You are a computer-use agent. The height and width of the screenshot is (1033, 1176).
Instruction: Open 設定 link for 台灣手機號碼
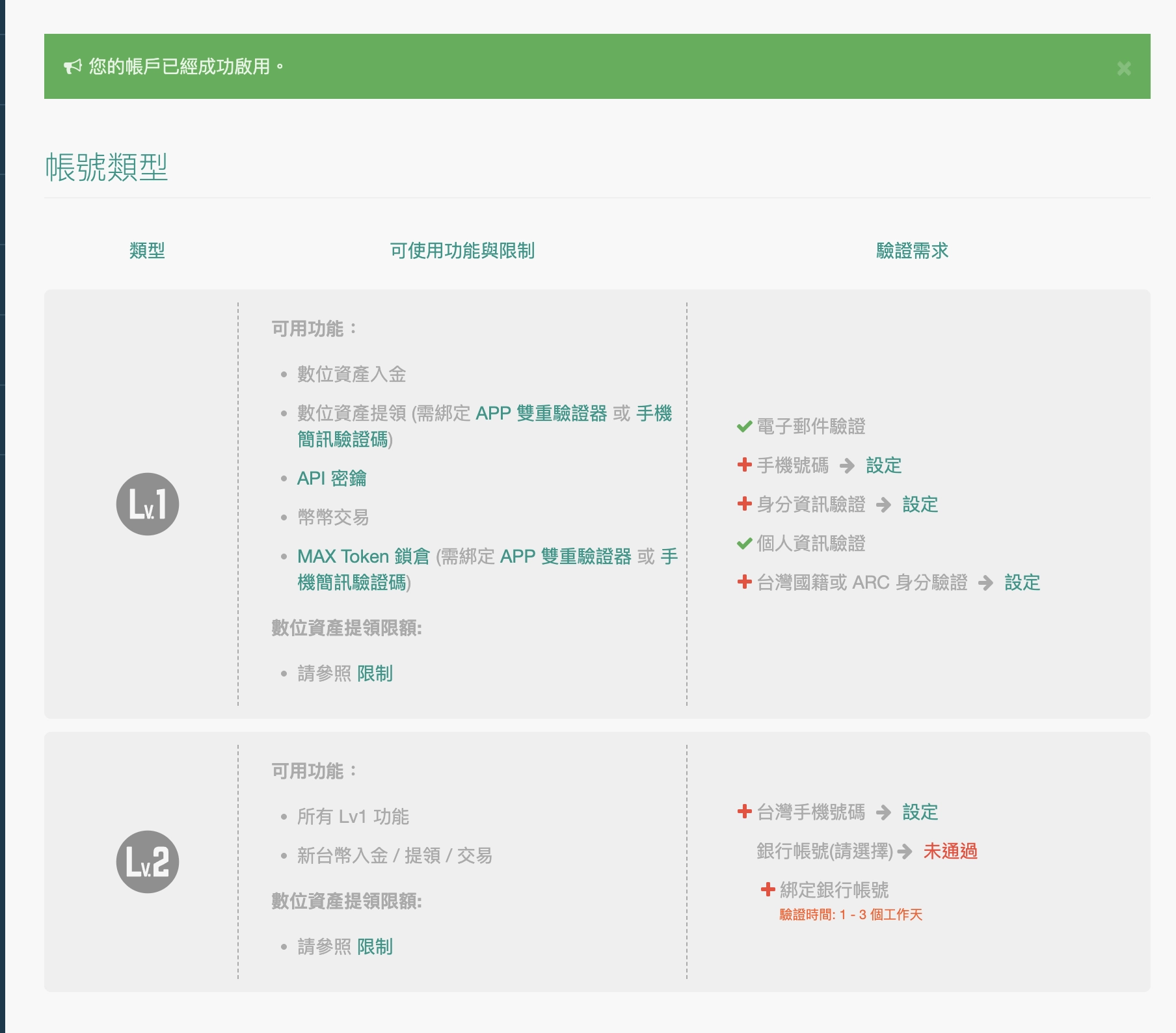[x=920, y=812]
